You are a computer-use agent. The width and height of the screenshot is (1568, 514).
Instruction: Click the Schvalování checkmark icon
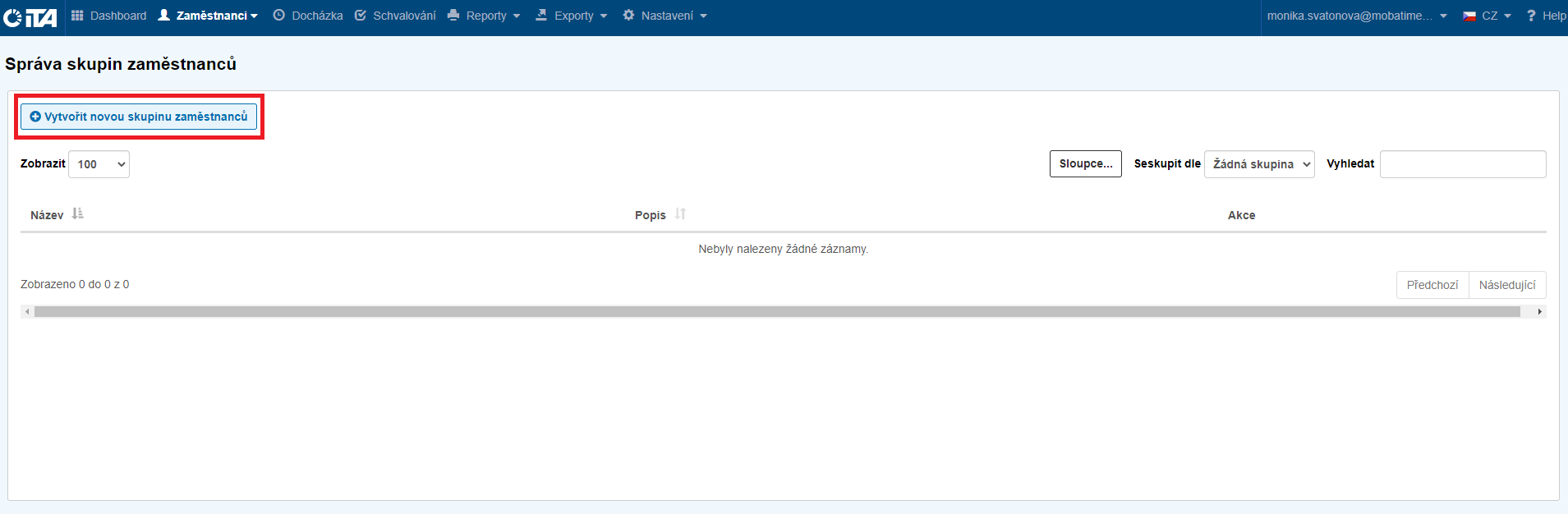361,16
